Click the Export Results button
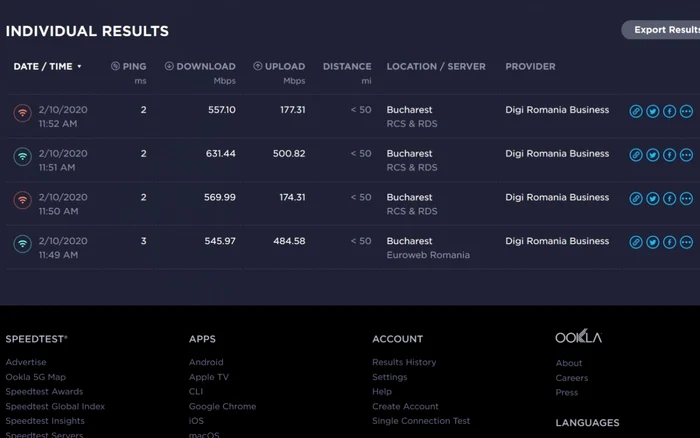This screenshot has height=438, width=700. (662, 30)
